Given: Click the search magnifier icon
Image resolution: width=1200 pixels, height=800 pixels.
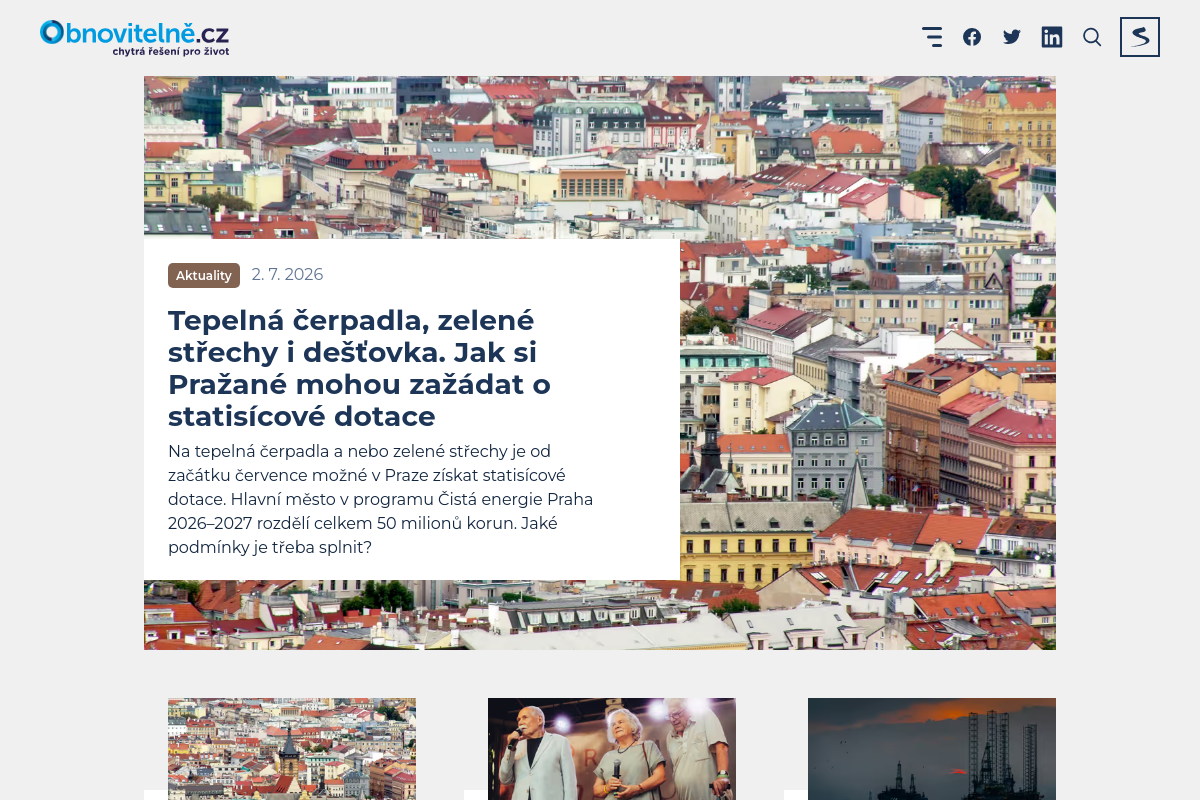Looking at the screenshot, I should 1092,37.
